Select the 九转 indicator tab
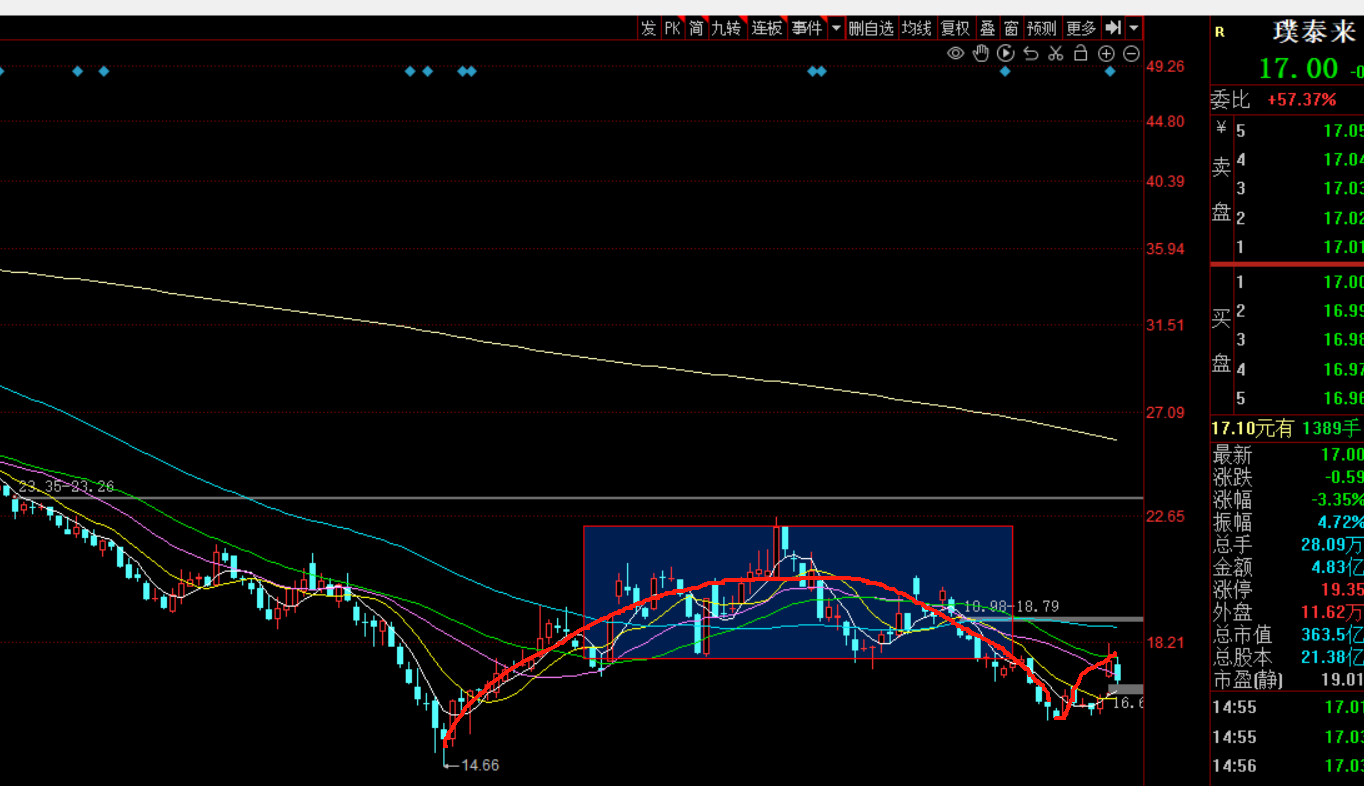 [726, 28]
